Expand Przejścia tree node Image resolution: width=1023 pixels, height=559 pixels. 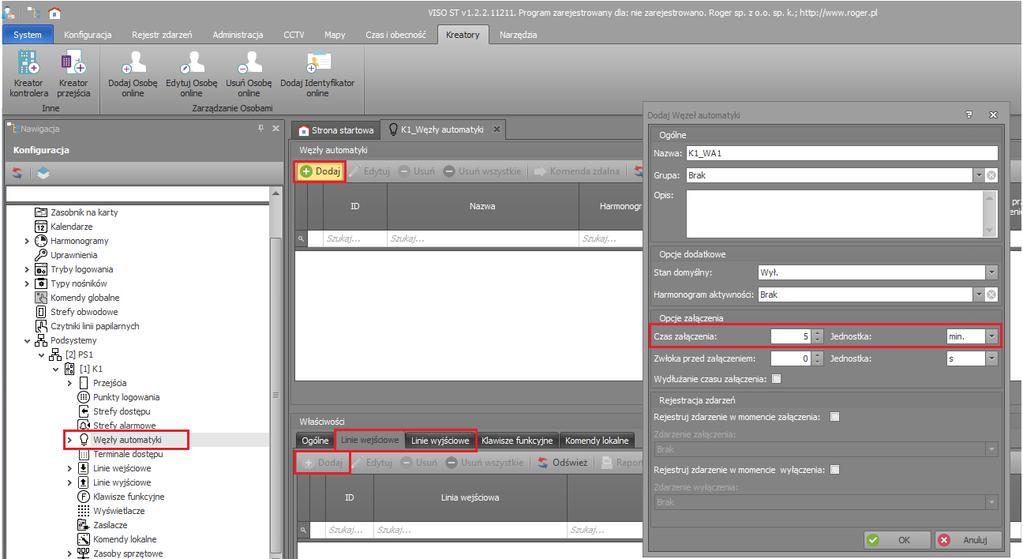point(70,383)
